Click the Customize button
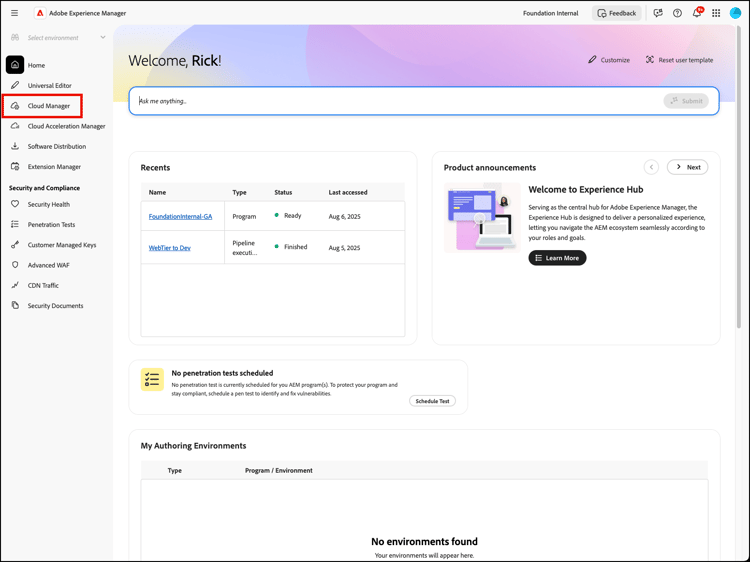 point(609,60)
